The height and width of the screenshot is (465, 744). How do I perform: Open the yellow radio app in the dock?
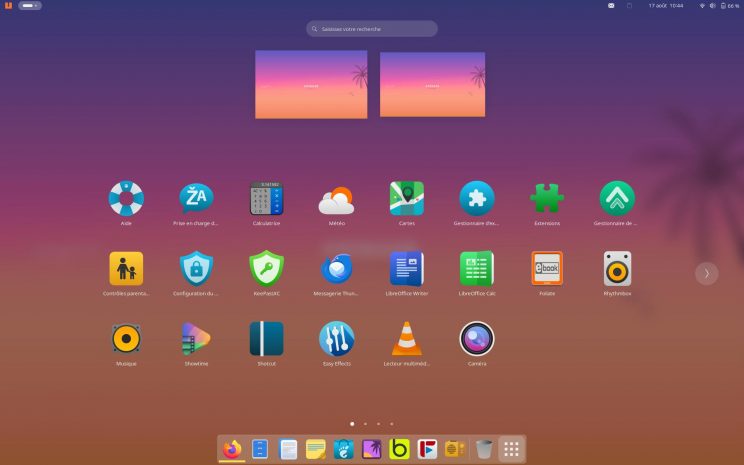(x=455, y=449)
